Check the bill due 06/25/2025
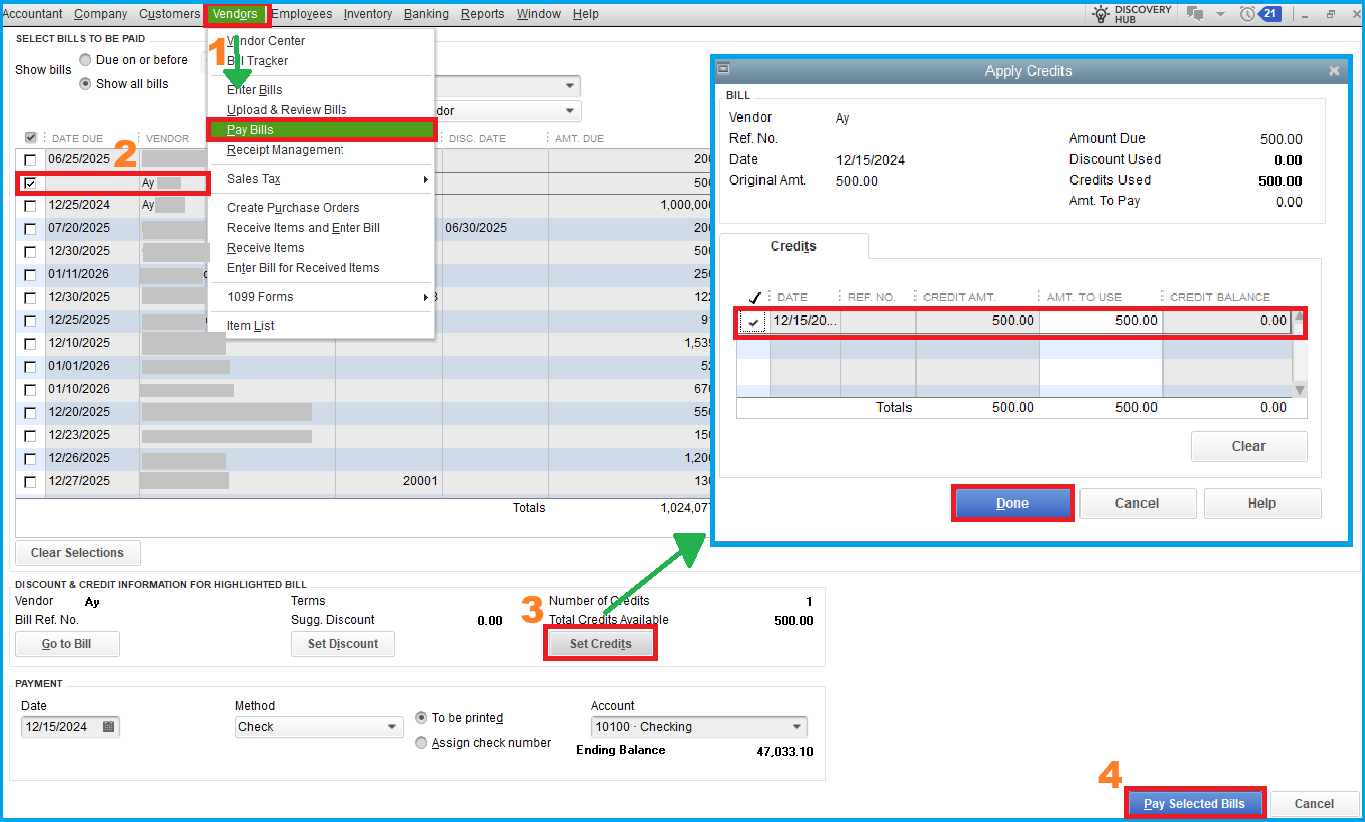Viewport: 1365px width, 822px height. point(31,160)
